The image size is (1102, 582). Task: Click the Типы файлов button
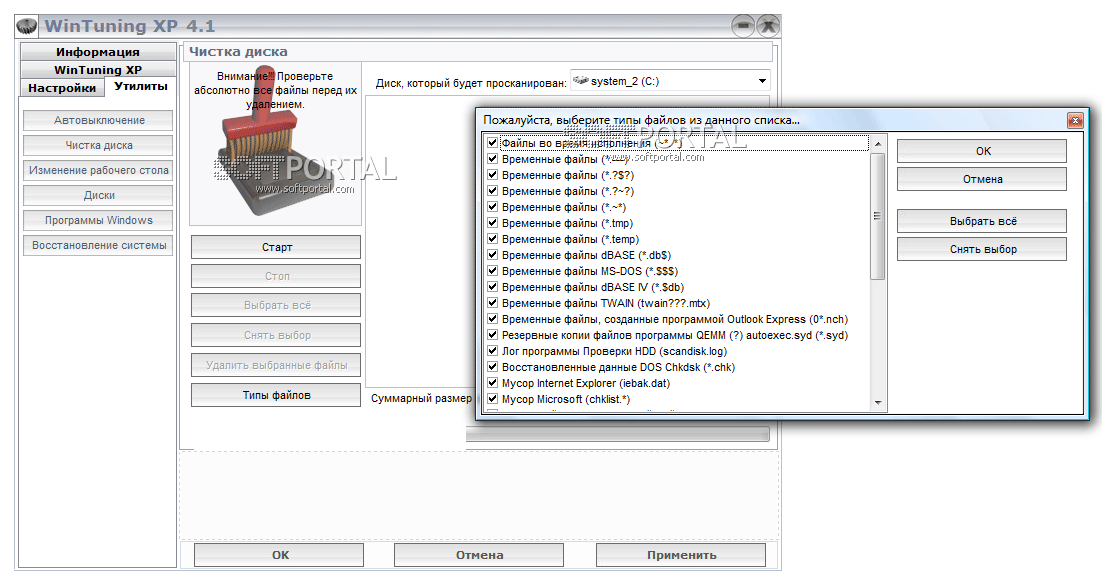pyautogui.click(x=276, y=395)
